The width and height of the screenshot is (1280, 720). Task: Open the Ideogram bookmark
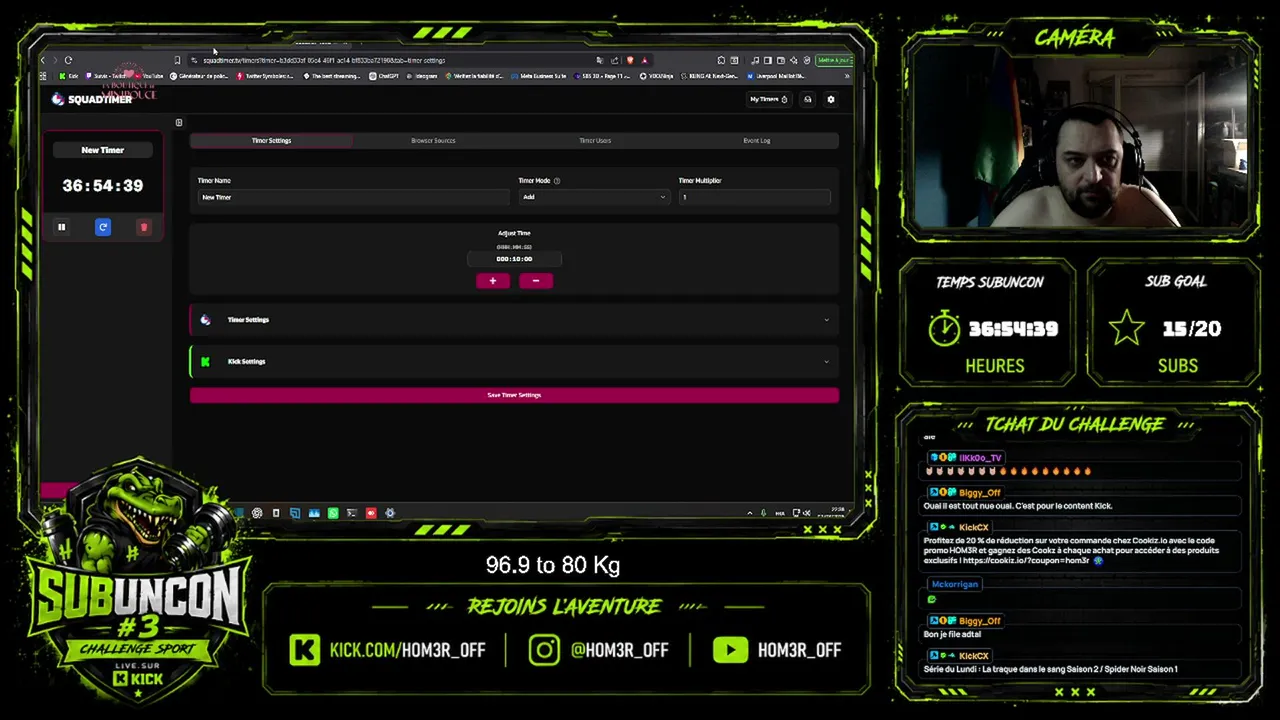point(423,76)
